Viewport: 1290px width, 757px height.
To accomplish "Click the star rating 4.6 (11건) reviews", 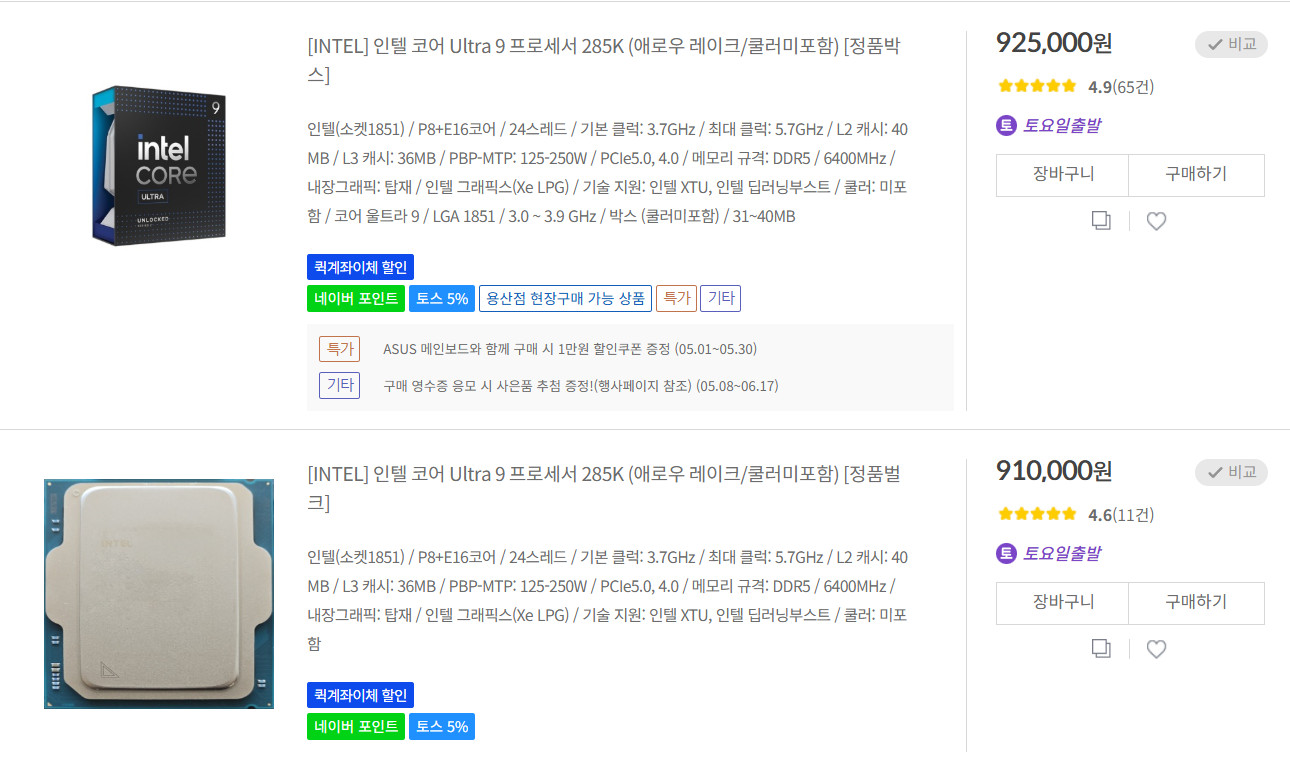I will click(1075, 515).
